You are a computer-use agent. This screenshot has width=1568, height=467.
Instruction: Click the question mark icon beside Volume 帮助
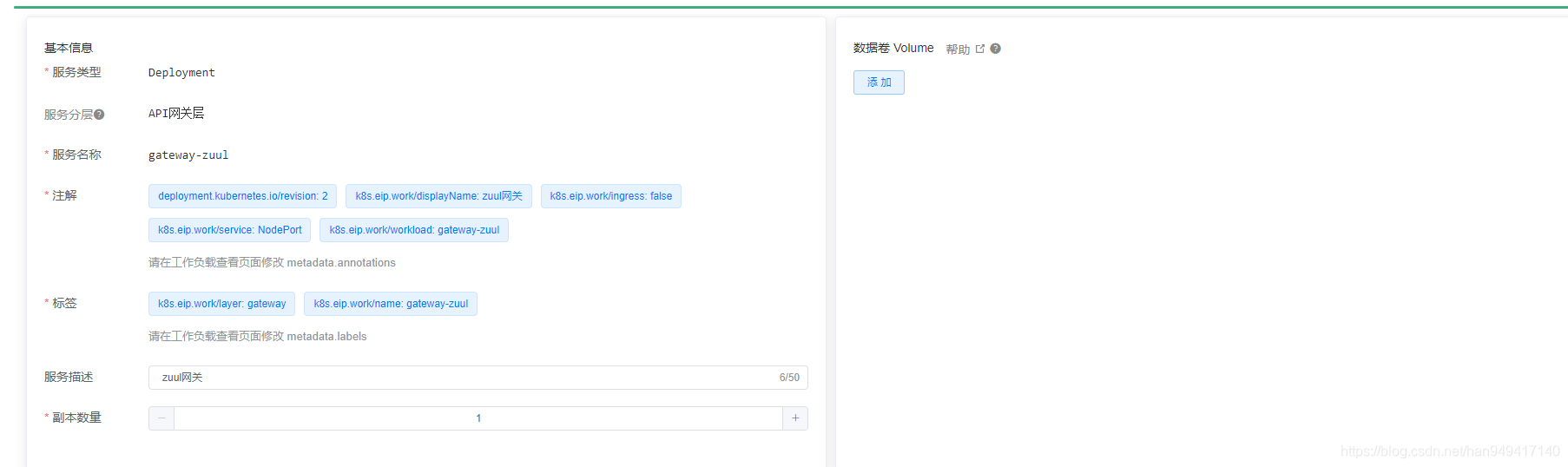(996, 49)
